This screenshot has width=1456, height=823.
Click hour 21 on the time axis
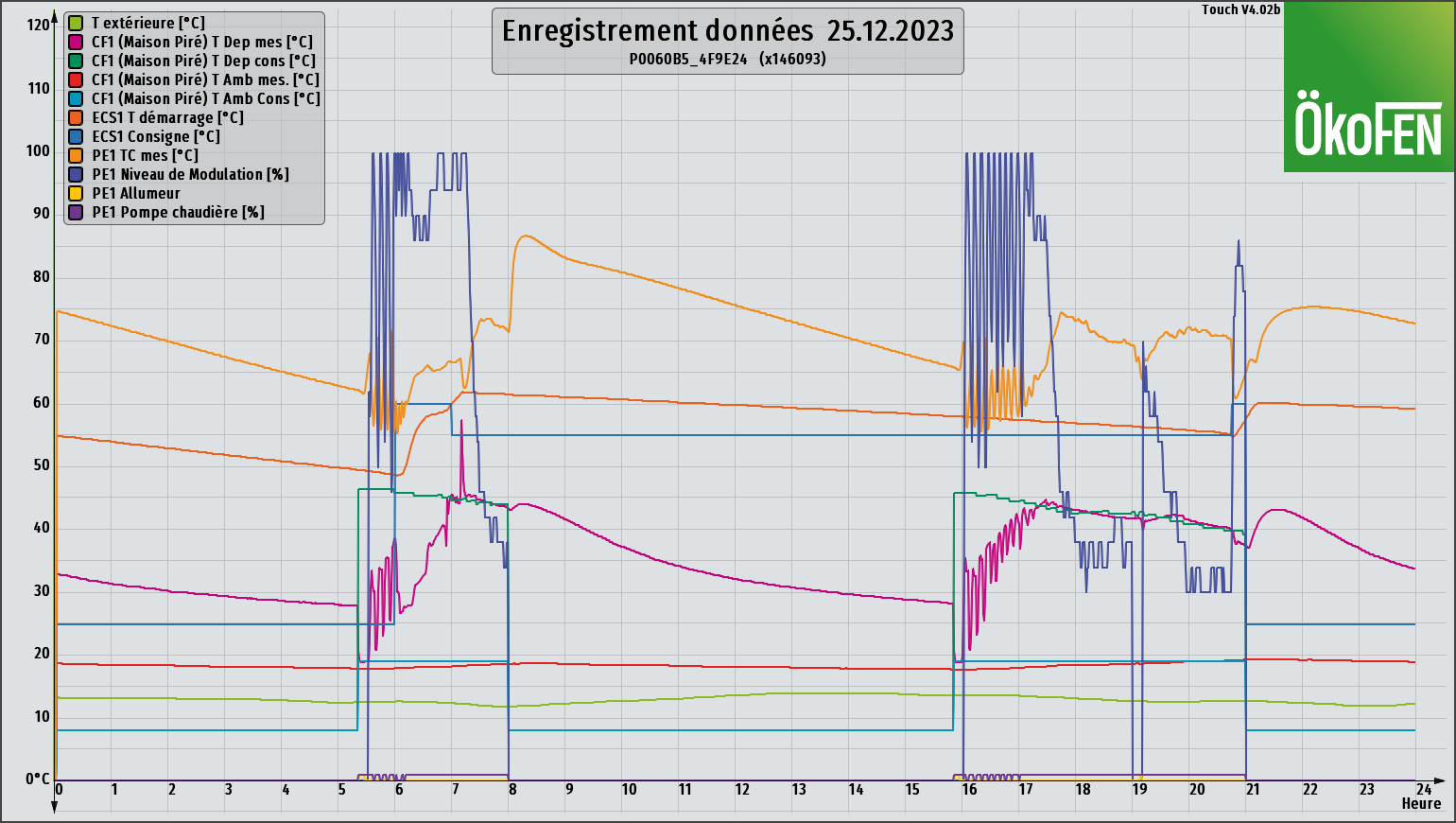click(x=1253, y=789)
